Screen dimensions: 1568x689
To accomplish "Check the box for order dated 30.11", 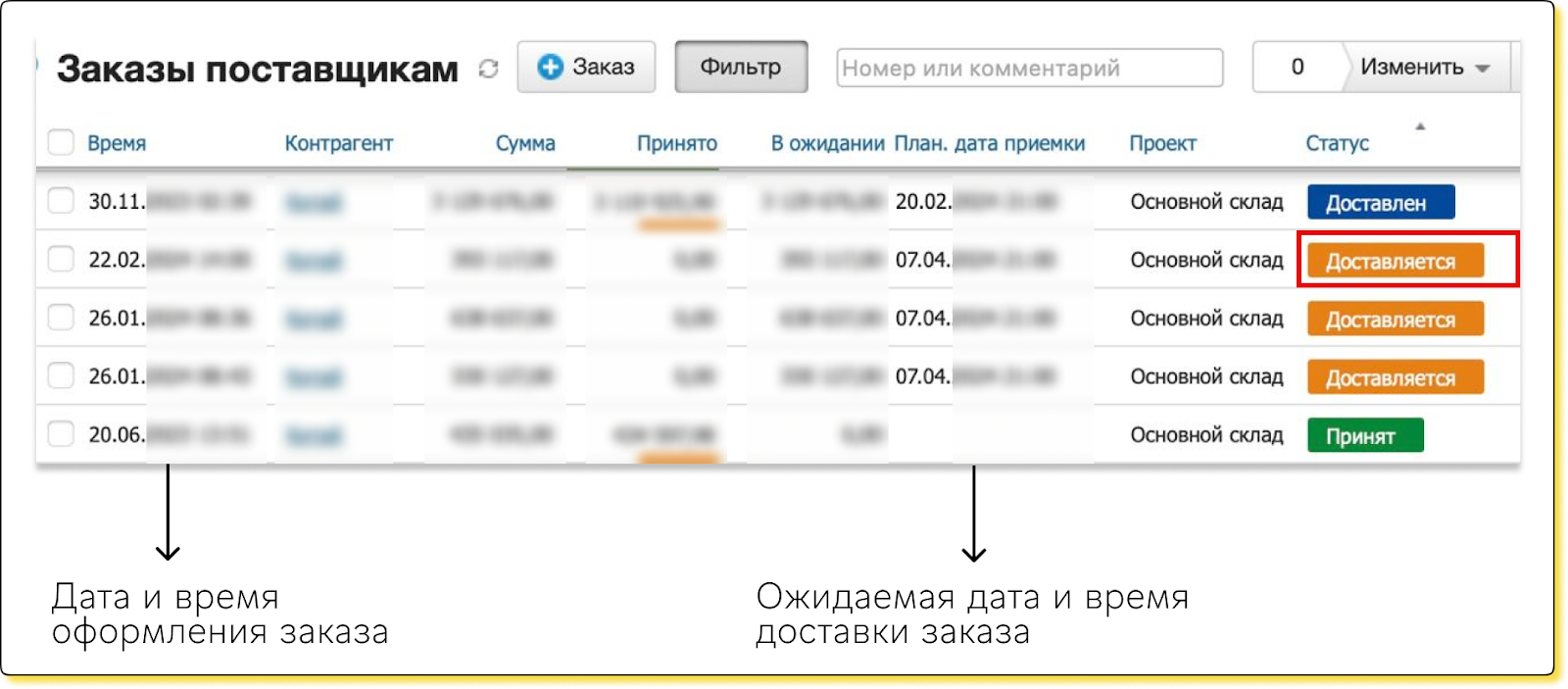I will coord(61,201).
